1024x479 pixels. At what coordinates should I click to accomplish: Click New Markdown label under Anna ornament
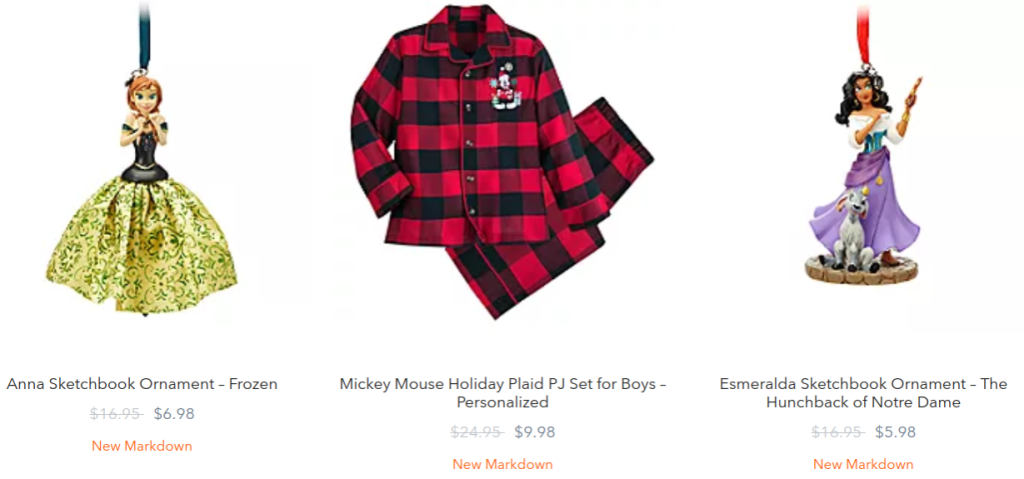coord(142,446)
